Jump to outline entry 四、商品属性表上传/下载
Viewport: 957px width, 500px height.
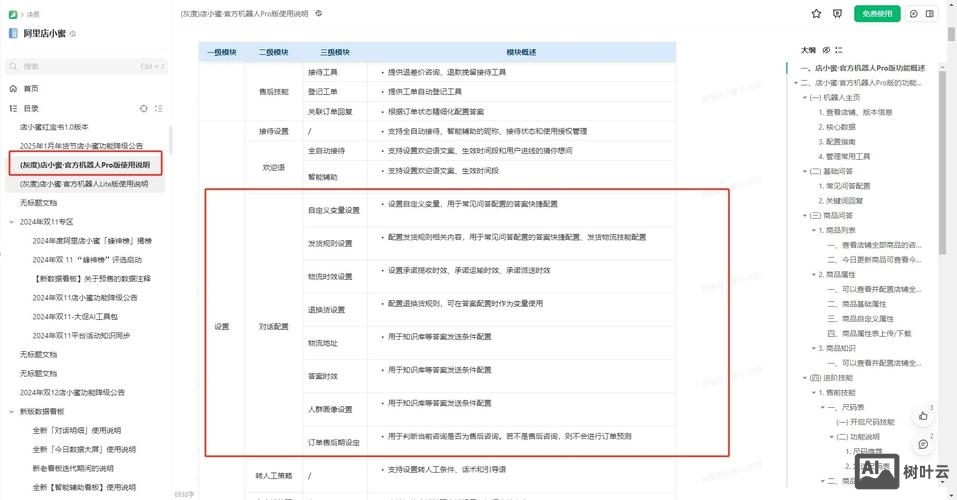pyautogui.click(x=869, y=333)
